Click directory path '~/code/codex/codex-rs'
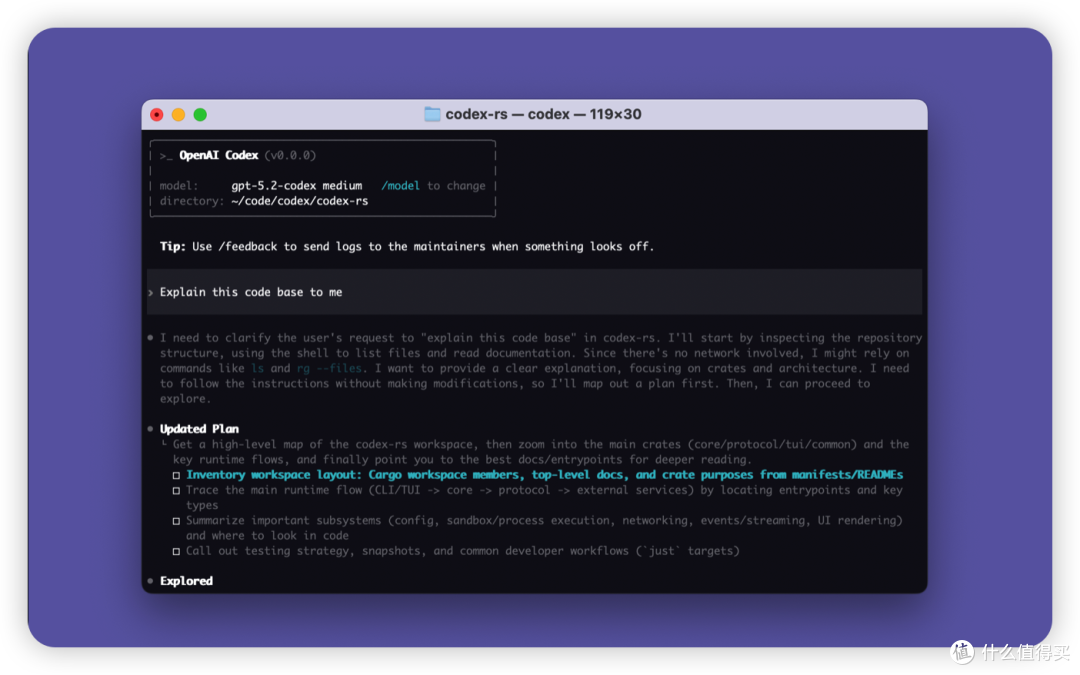 (300, 201)
